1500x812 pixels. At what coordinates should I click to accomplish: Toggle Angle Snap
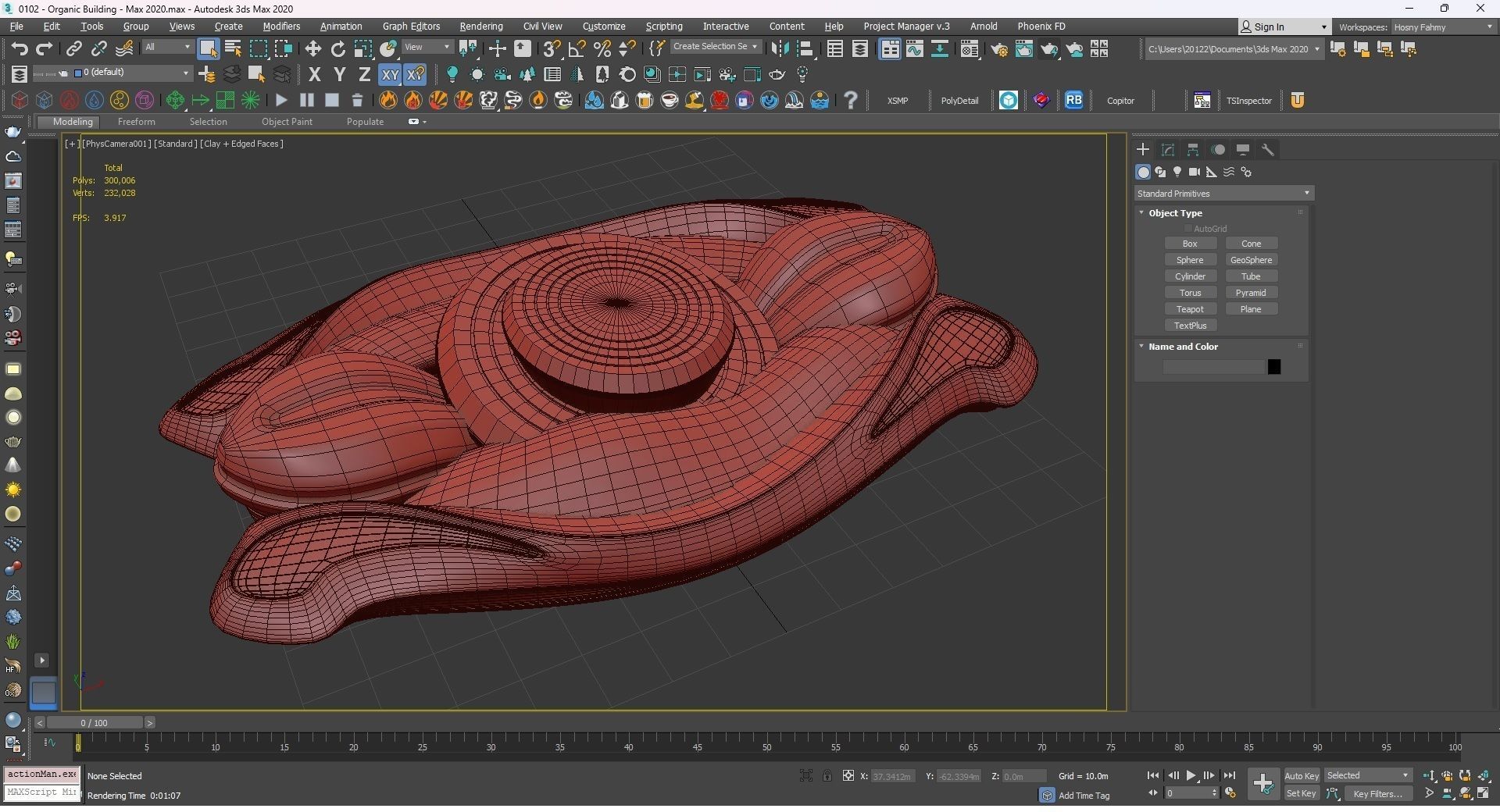(x=577, y=48)
